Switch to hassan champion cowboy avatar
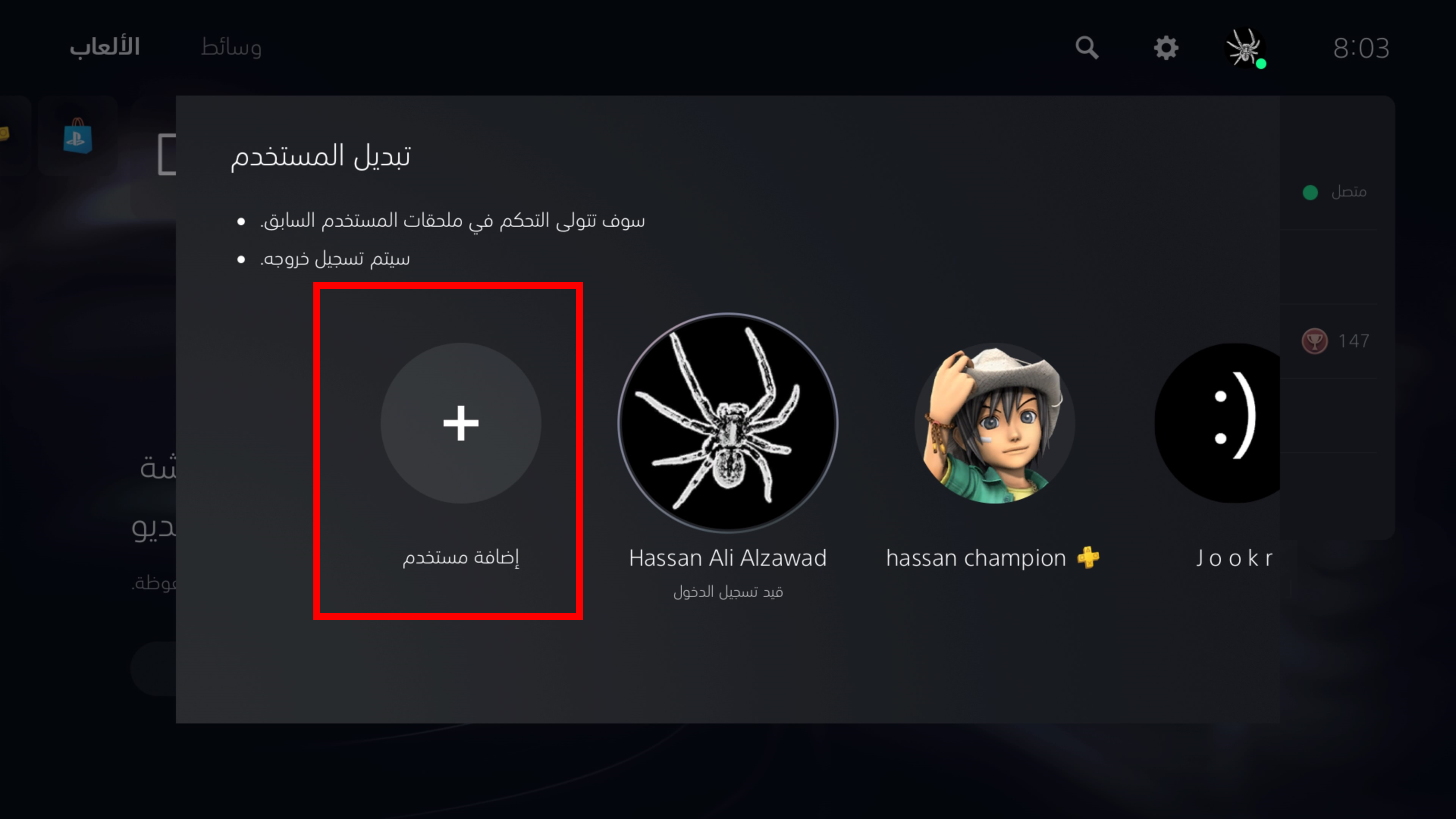Image resolution: width=1456 pixels, height=819 pixels. 995,423
